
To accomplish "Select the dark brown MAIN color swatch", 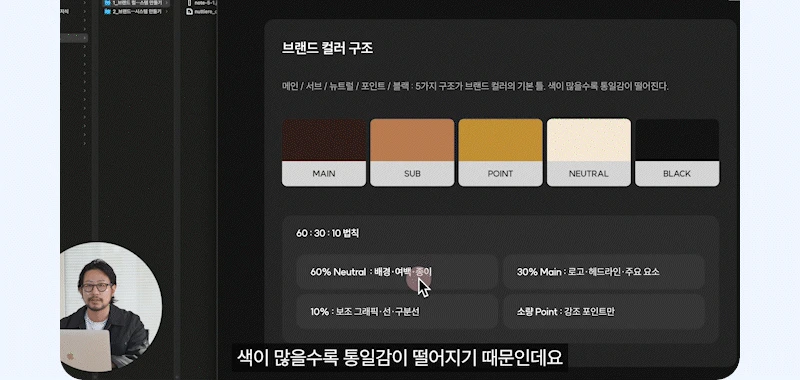I will click(324, 140).
